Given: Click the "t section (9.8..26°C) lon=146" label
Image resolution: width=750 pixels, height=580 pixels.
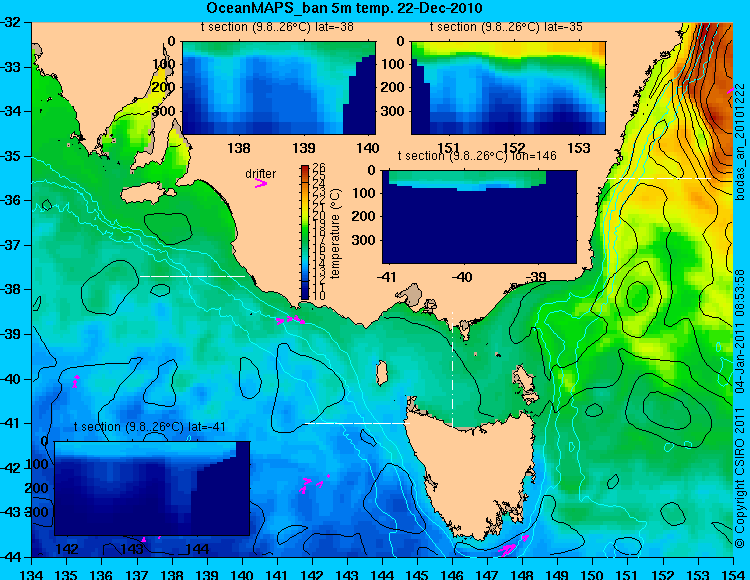Looking at the screenshot, I should [477, 156].
